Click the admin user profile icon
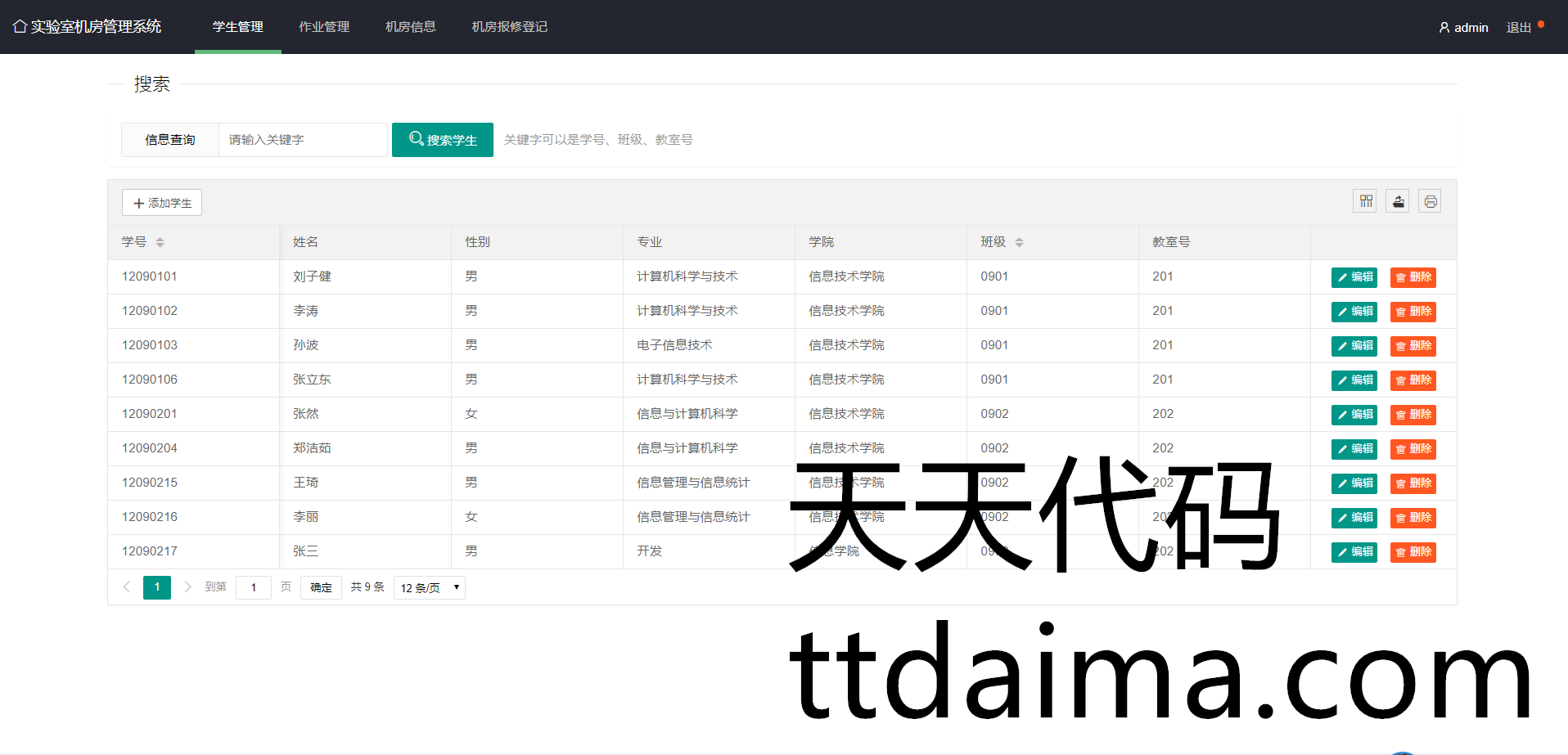The image size is (1568, 755). [x=1444, y=28]
